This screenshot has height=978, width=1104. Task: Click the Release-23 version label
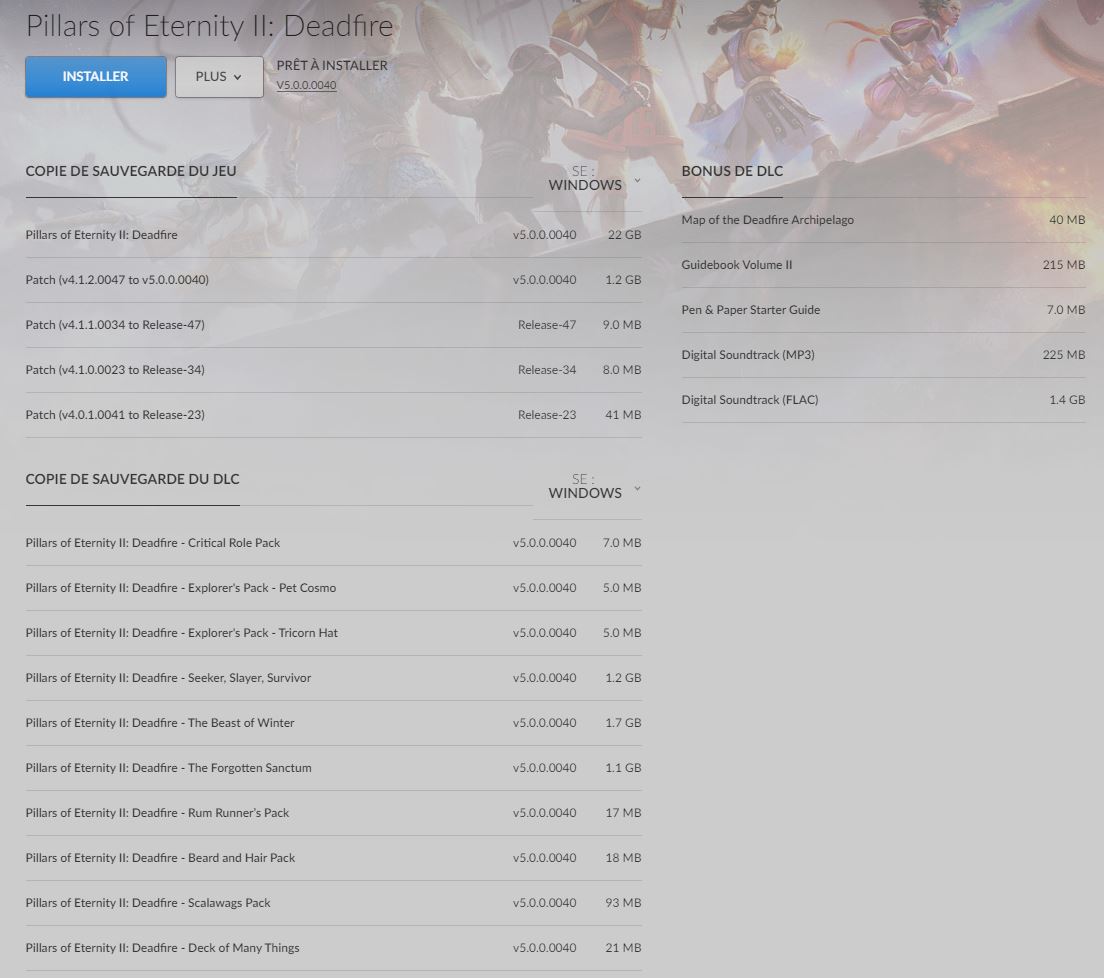click(x=547, y=415)
